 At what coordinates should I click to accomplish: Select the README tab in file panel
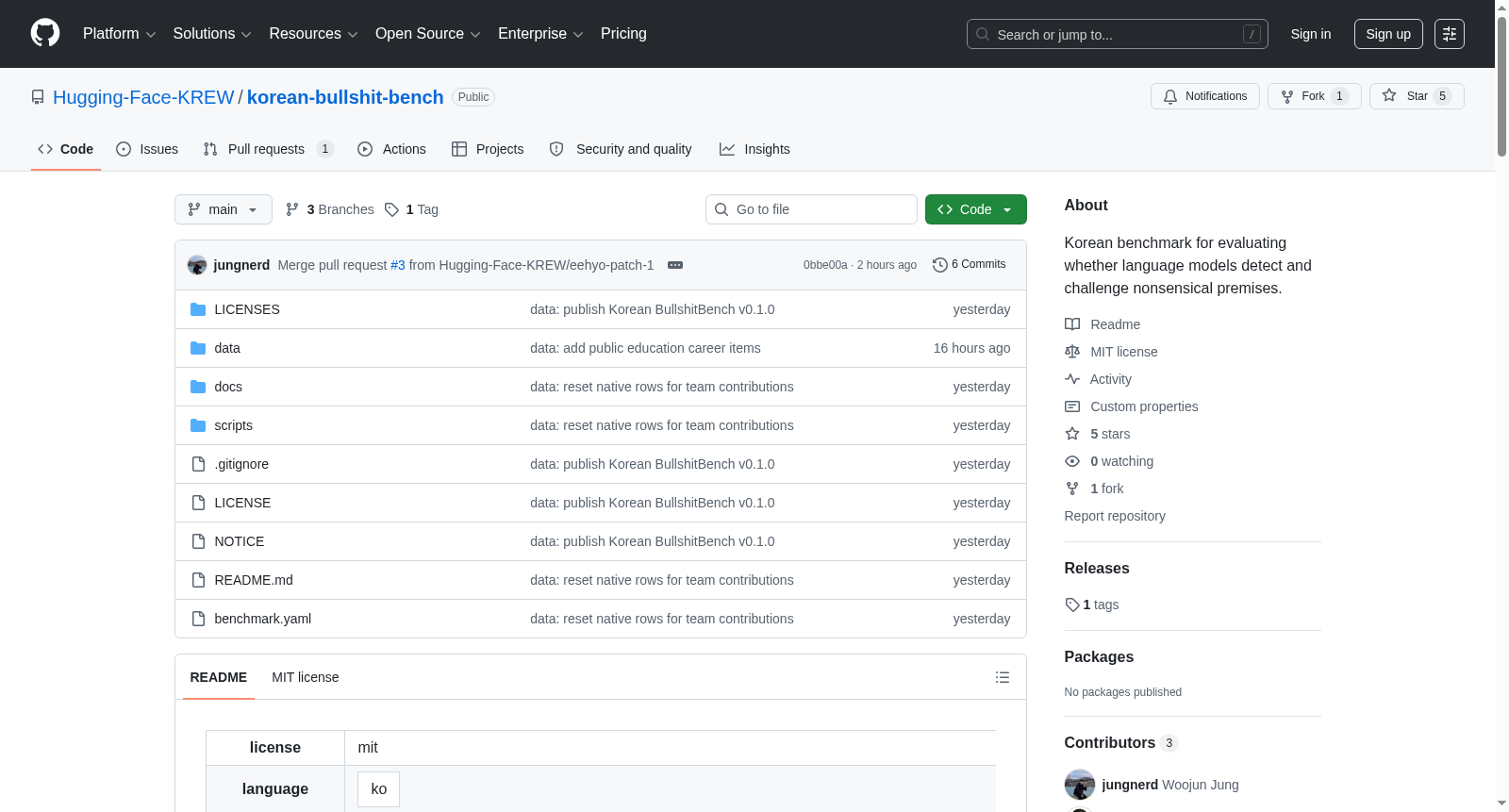(x=219, y=677)
